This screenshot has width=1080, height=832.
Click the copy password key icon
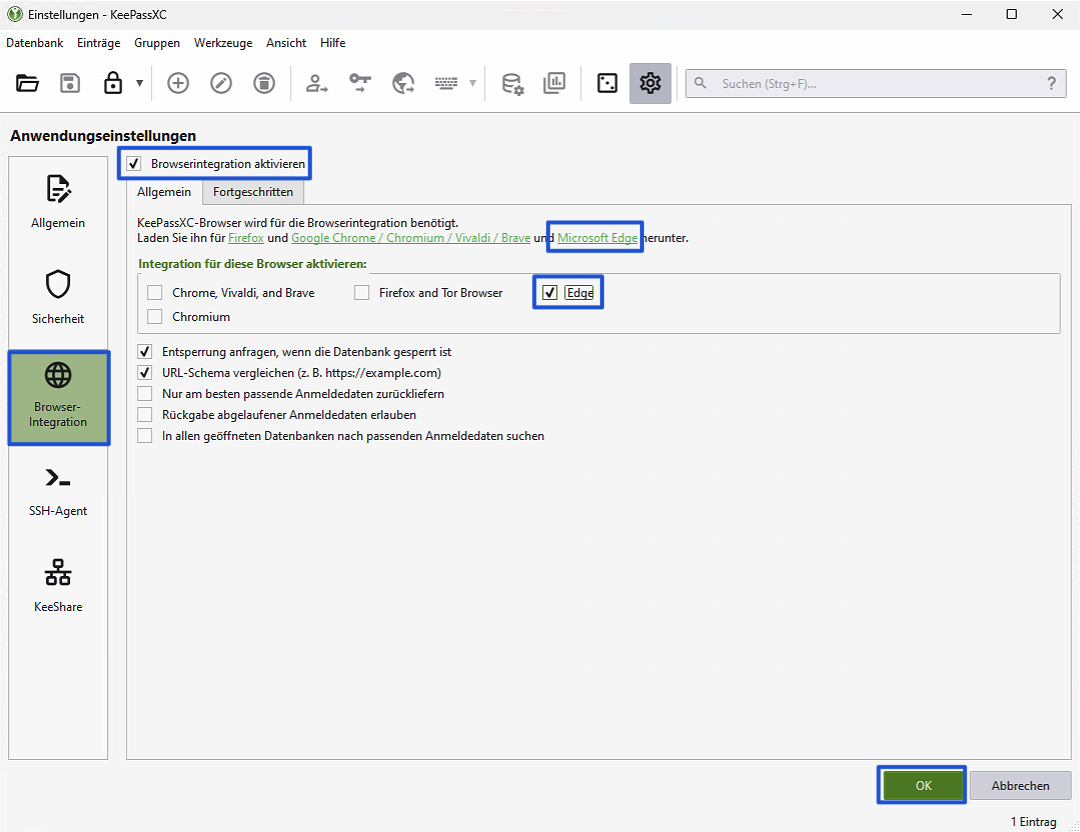[x=360, y=84]
